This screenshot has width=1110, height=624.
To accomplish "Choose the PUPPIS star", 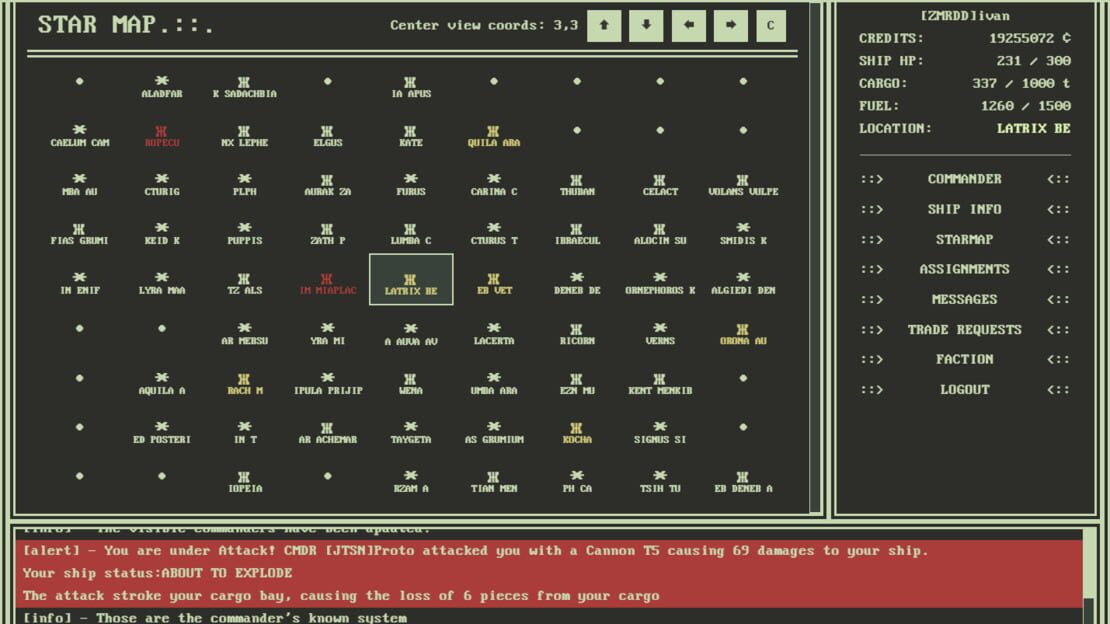I will click(x=244, y=234).
